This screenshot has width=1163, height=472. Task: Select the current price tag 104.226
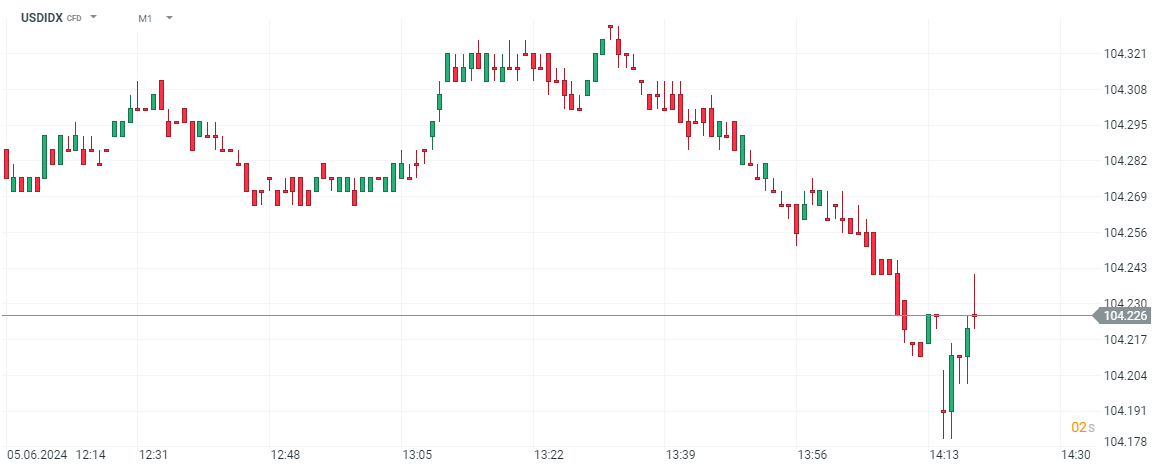pos(1125,316)
